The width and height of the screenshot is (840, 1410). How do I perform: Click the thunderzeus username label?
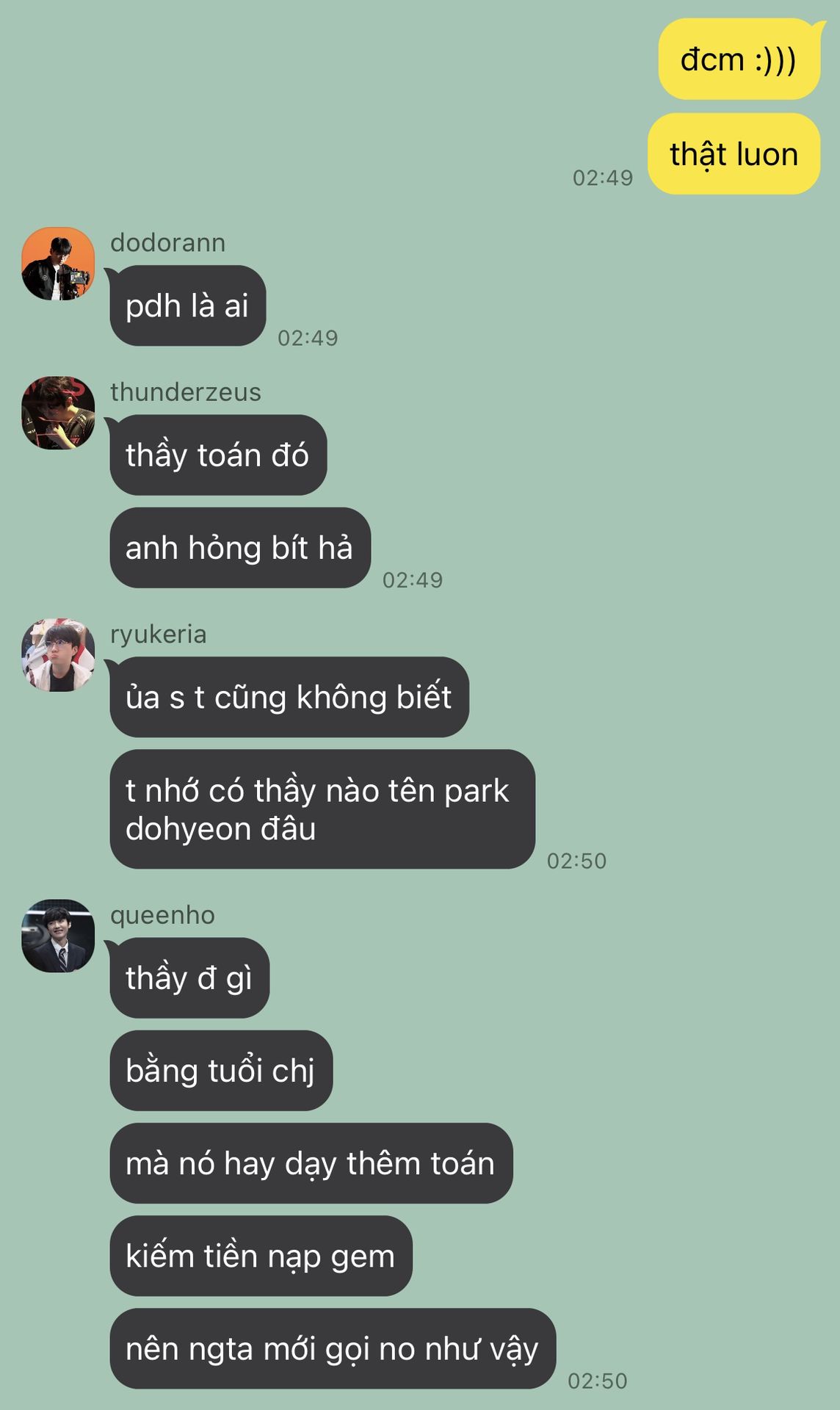186,392
